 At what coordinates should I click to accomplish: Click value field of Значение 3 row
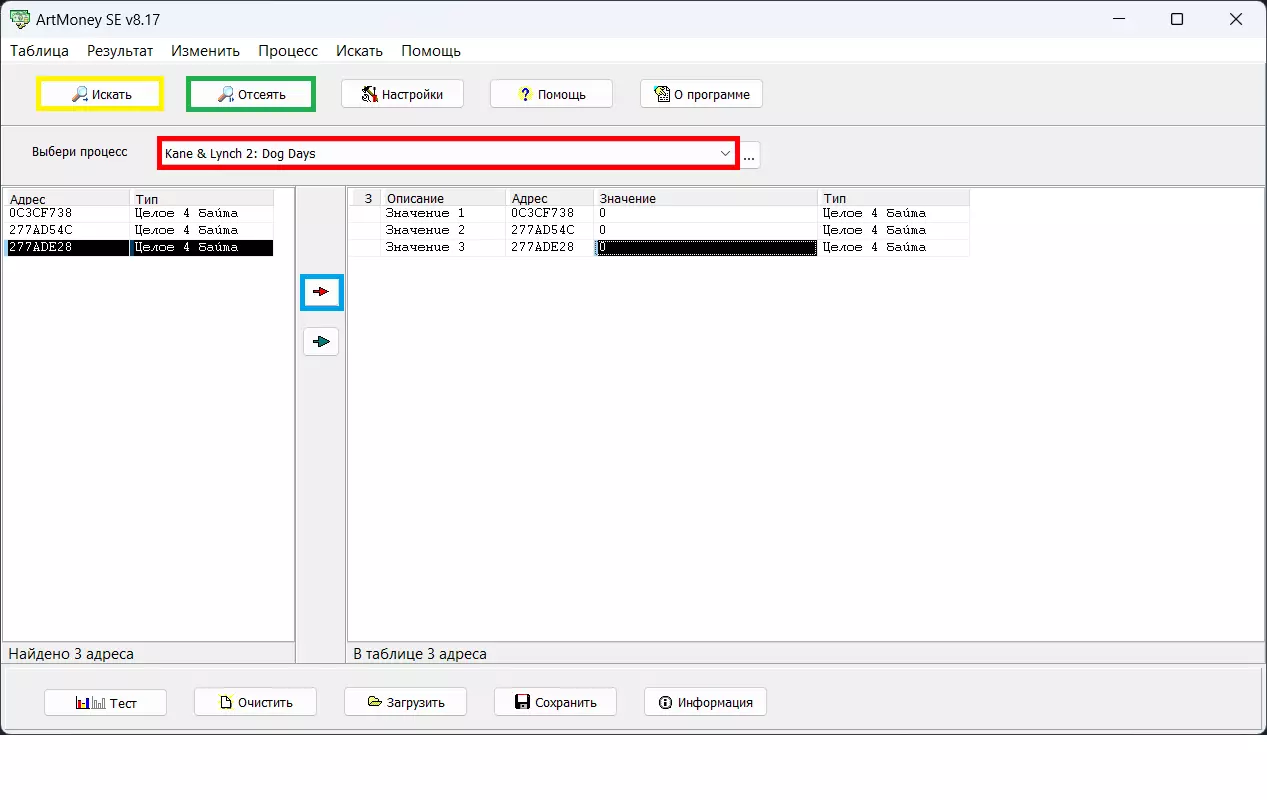706,247
